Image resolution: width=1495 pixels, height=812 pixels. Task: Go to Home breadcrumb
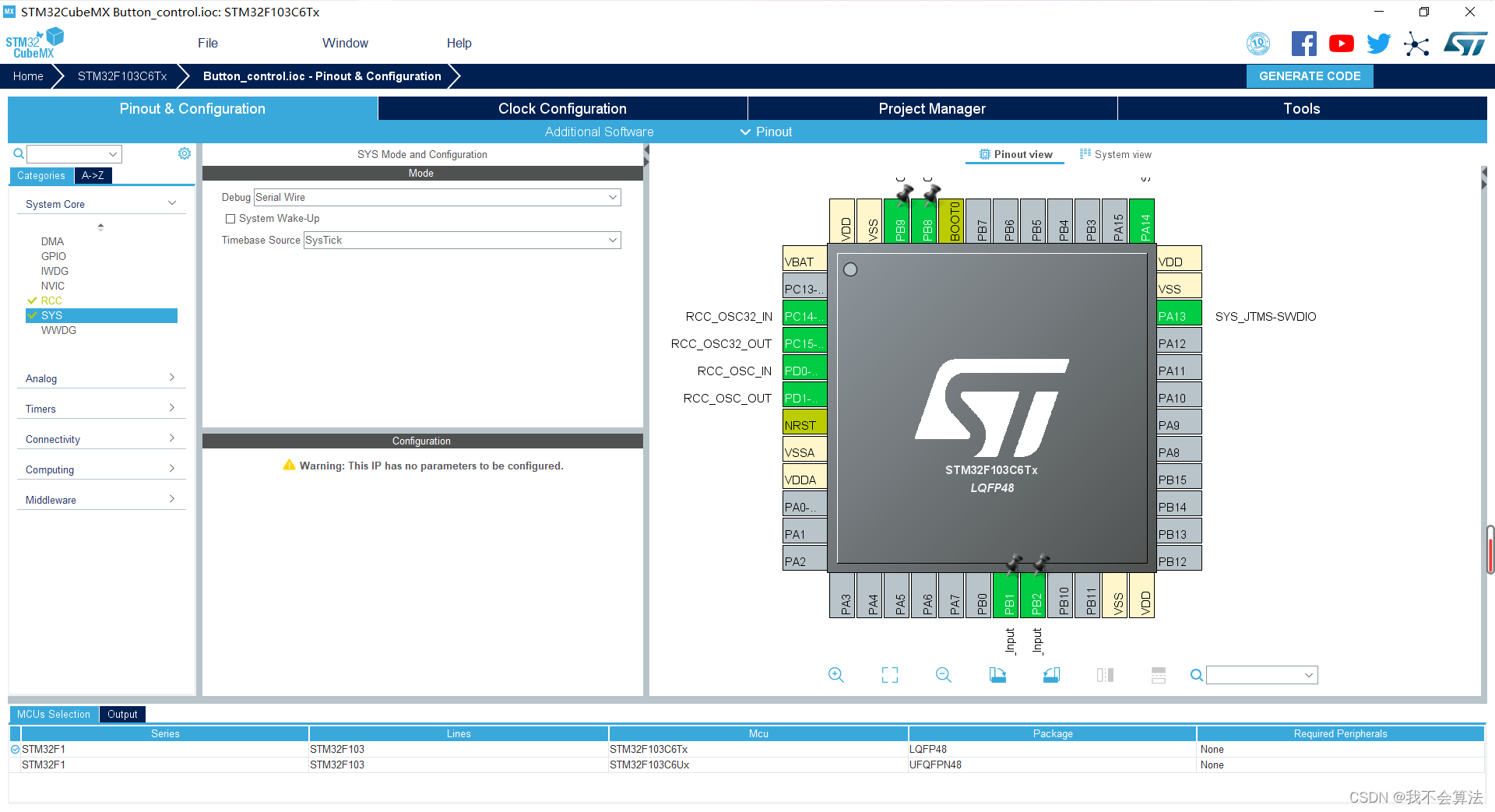tap(28, 76)
